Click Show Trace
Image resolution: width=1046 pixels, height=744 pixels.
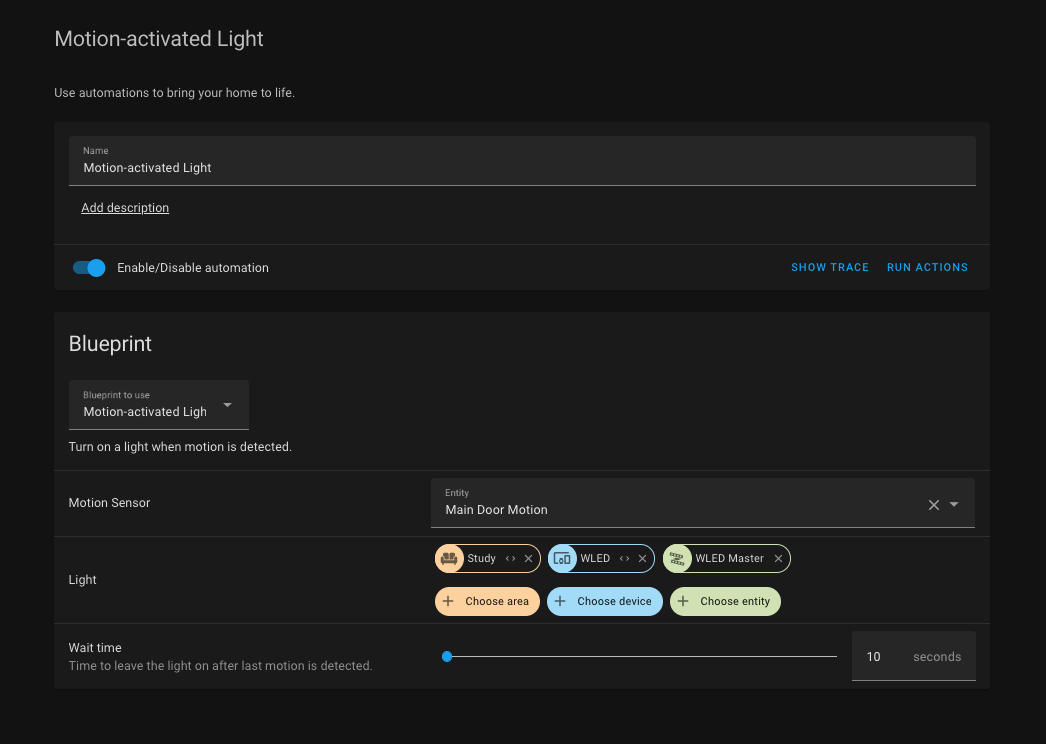[829, 268]
